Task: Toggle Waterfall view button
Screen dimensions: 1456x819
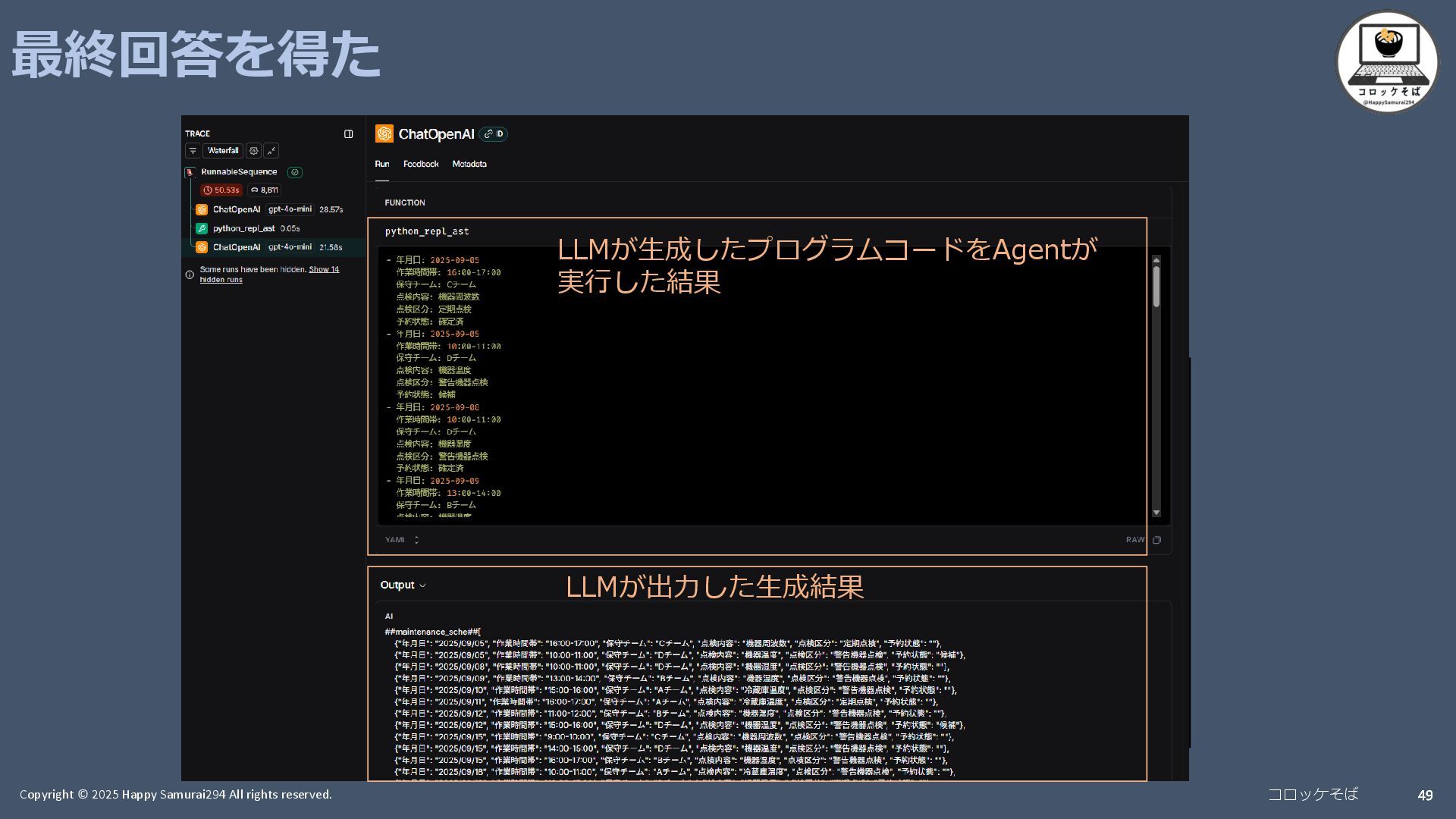Action: pyautogui.click(x=223, y=151)
